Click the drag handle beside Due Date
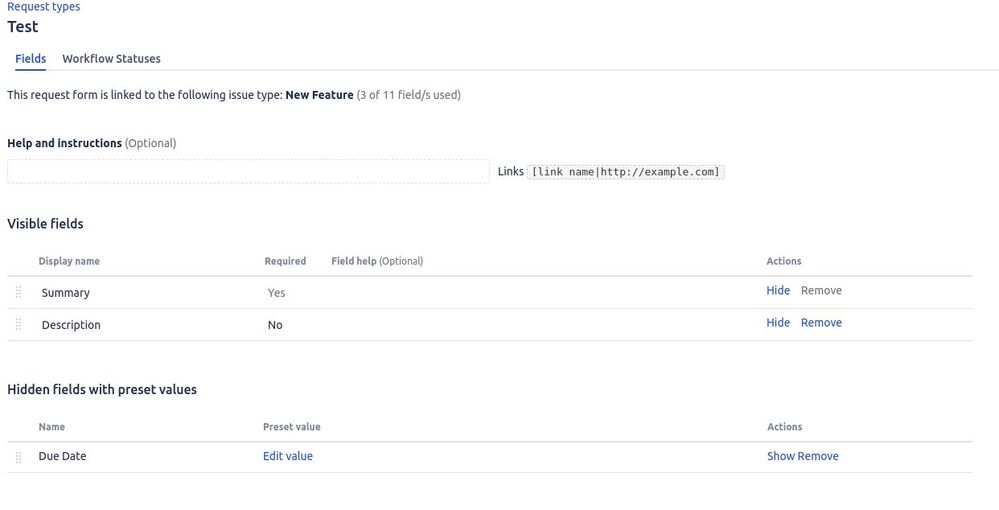Viewport: 999px width, 510px height. pos(18,457)
